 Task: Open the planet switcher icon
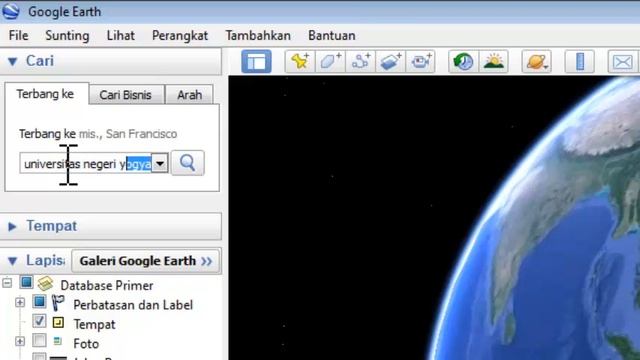537,62
